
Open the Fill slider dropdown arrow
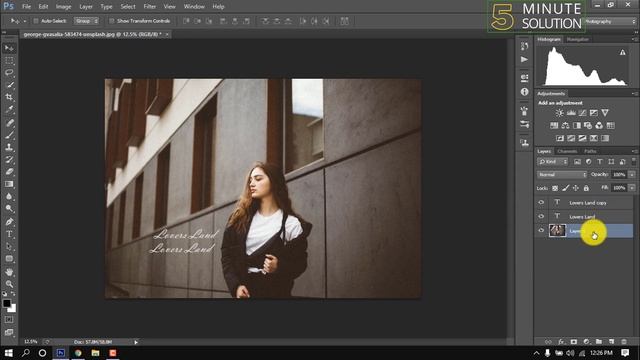pos(632,188)
